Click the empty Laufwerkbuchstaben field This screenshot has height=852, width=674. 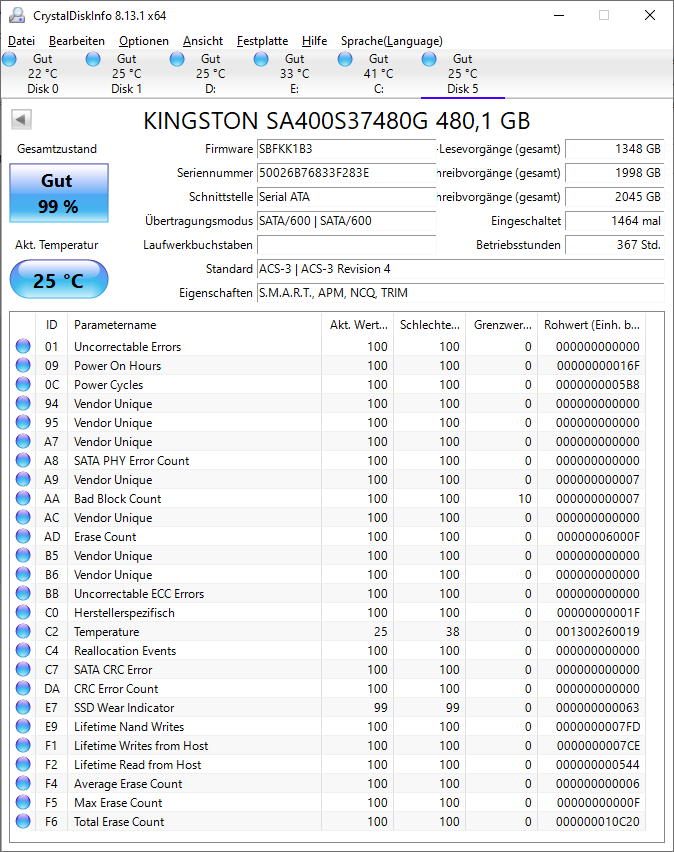click(347, 245)
